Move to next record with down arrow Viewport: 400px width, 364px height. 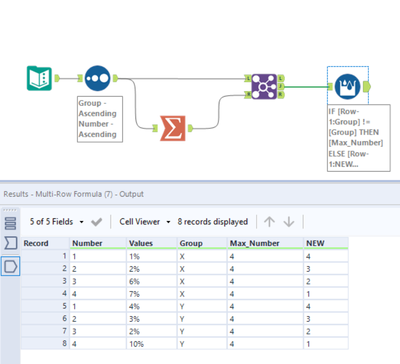(x=289, y=222)
